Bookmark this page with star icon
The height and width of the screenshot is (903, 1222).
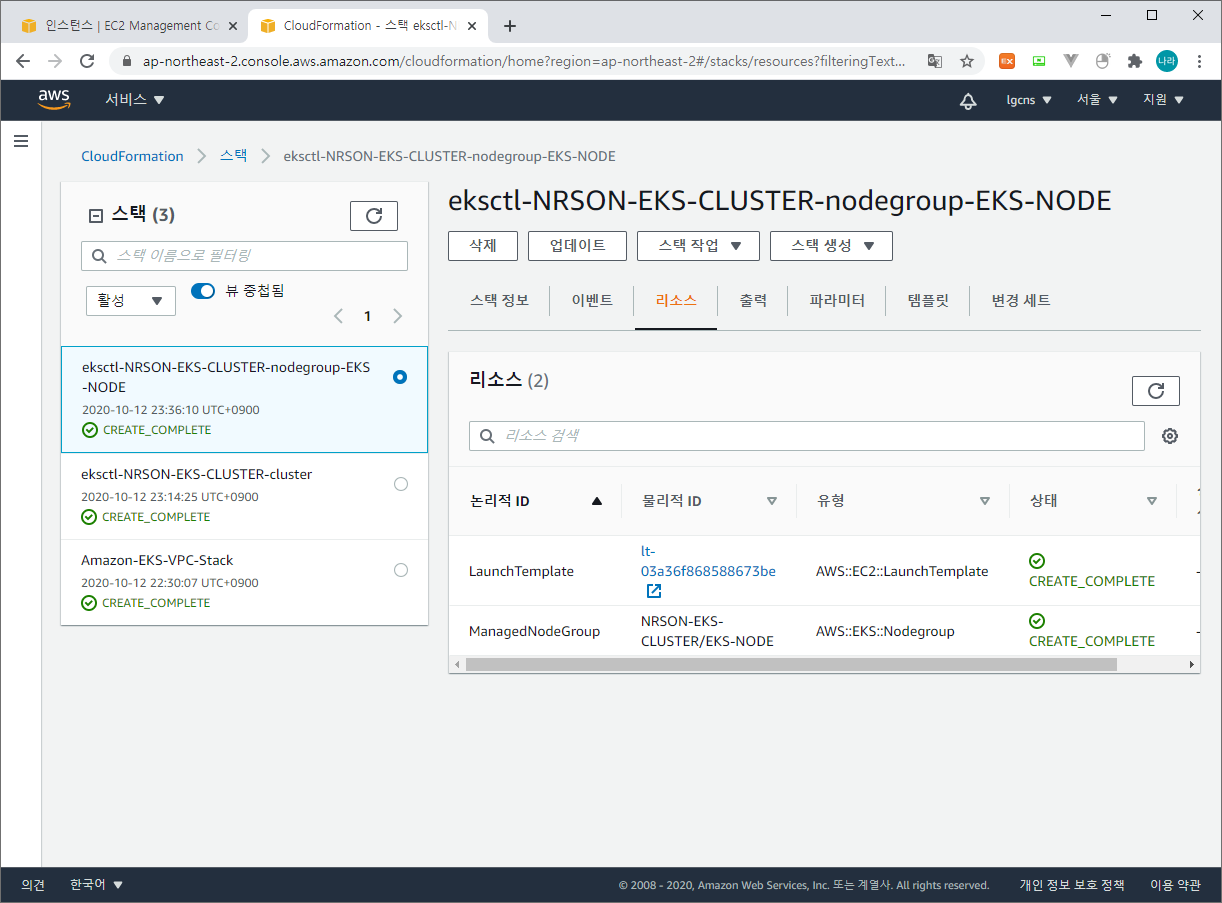click(967, 61)
